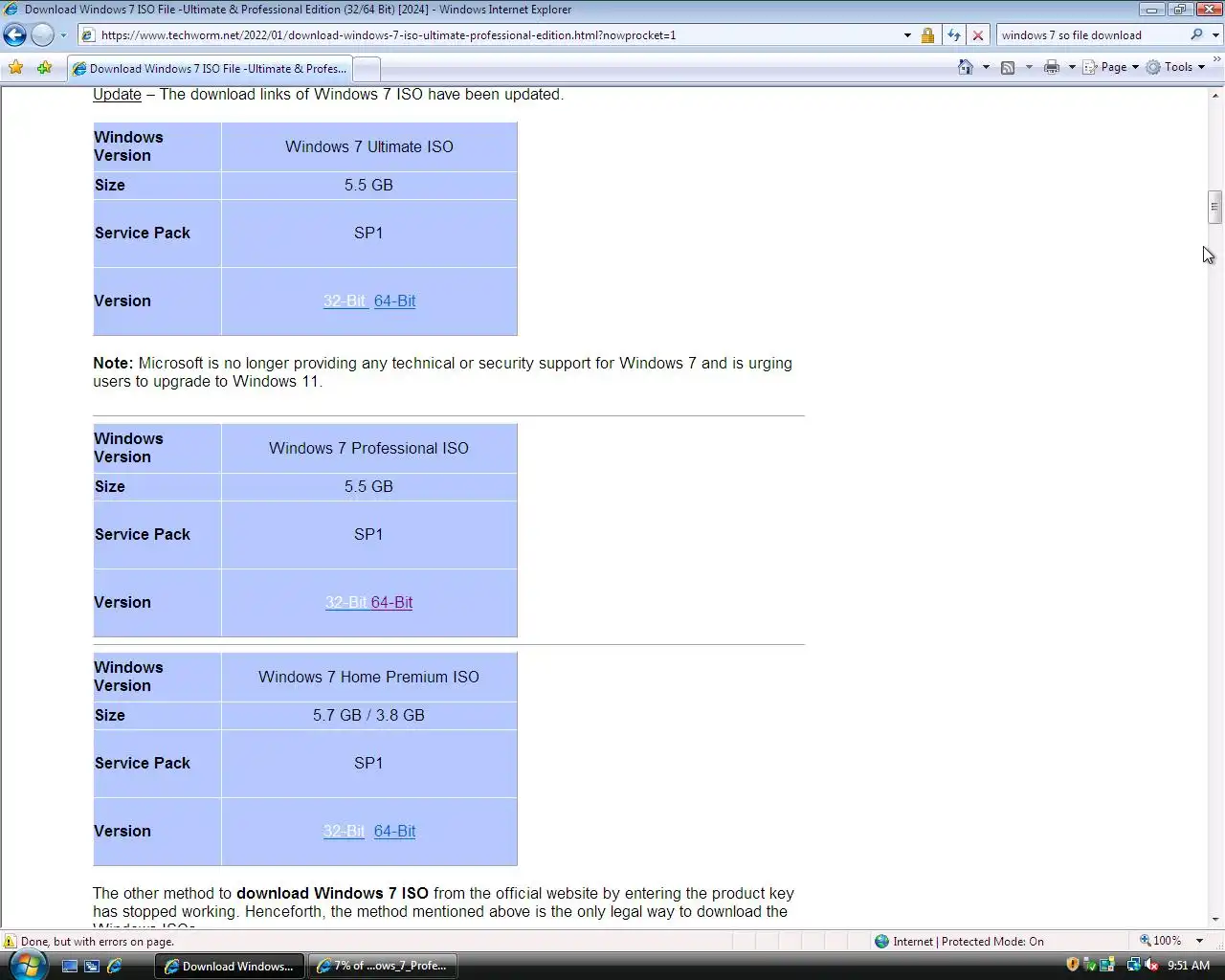Click the magnifier Search icon
The image size is (1225, 980).
(x=1196, y=35)
